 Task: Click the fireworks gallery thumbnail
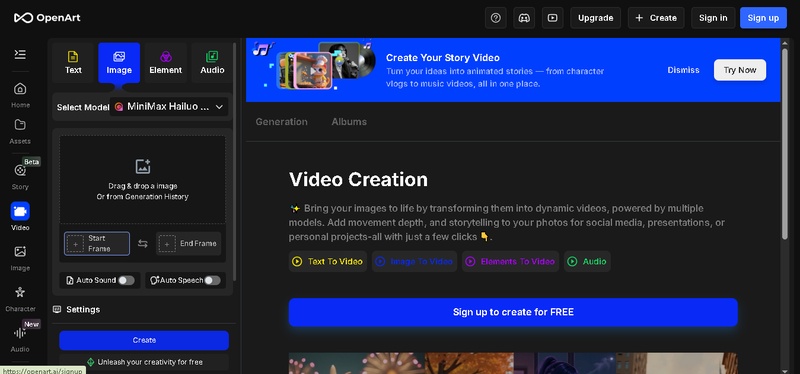(357, 363)
